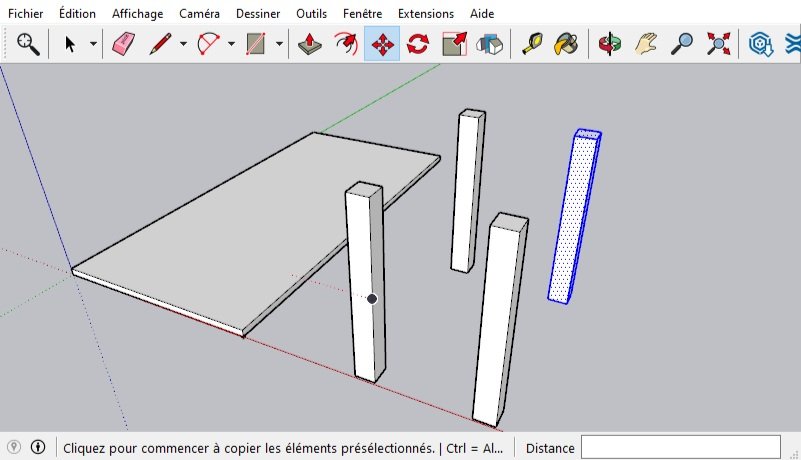Click the 'Distance' label in status bar
Screen dimensions: 801x460
click(x=550, y=448)
